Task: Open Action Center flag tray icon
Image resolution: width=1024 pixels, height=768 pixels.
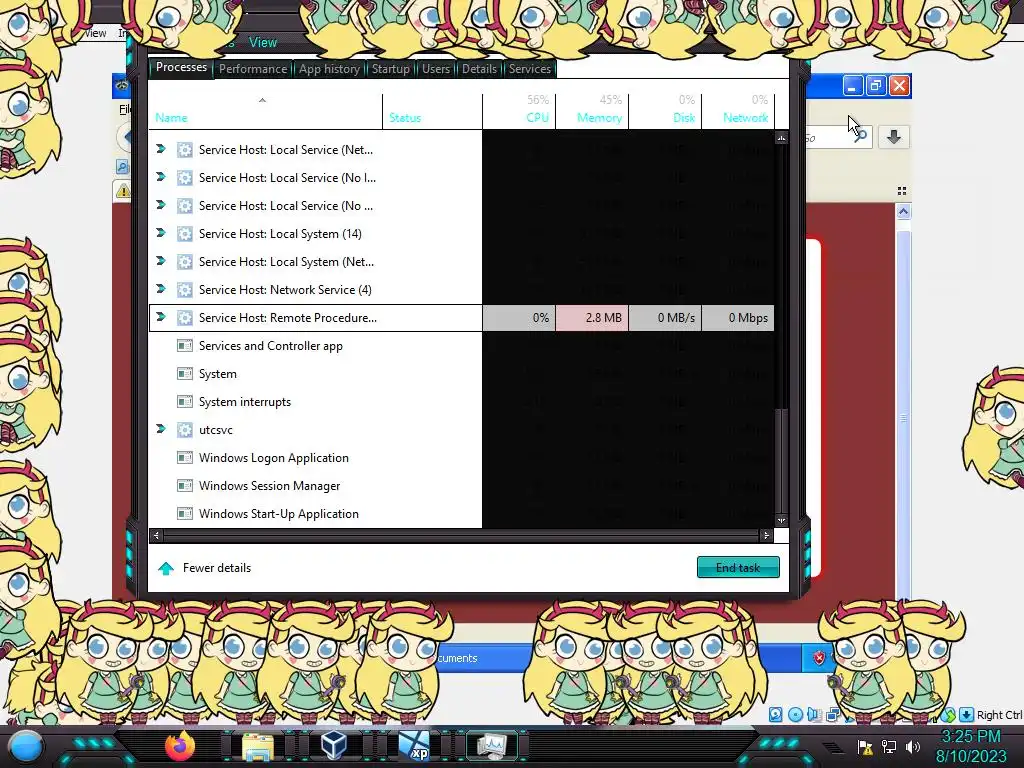Action: tap(865, 747)
